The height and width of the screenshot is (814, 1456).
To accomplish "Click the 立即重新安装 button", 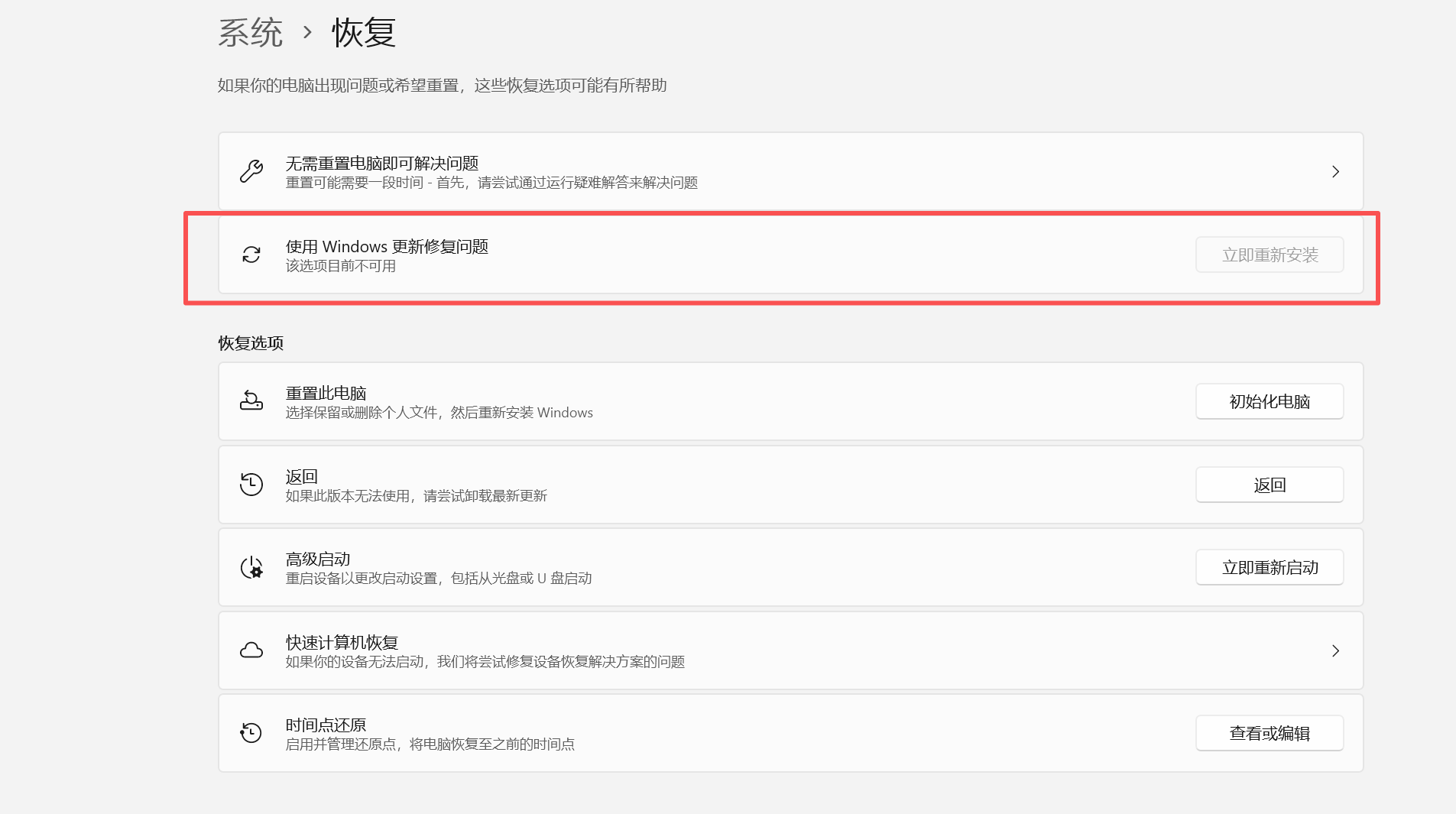I will pyautogui.click(x=1270, y=255).
